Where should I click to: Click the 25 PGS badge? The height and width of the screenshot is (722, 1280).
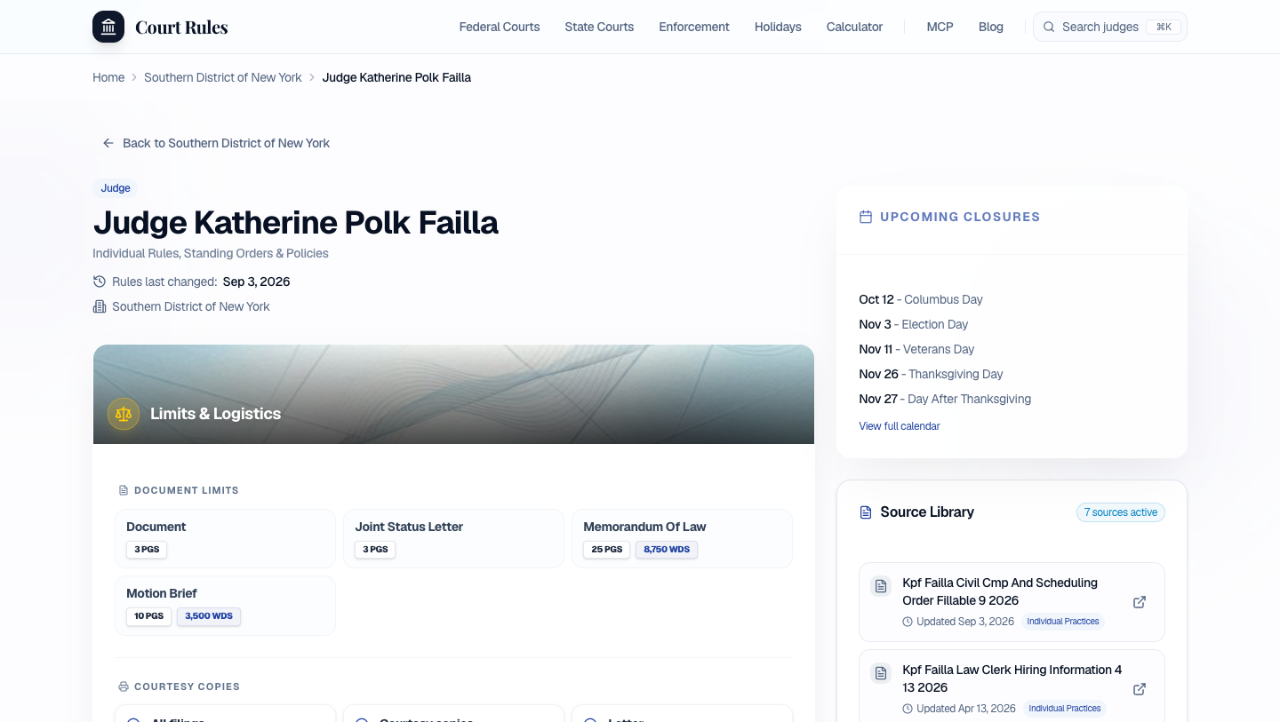click(x=606, y=549)
